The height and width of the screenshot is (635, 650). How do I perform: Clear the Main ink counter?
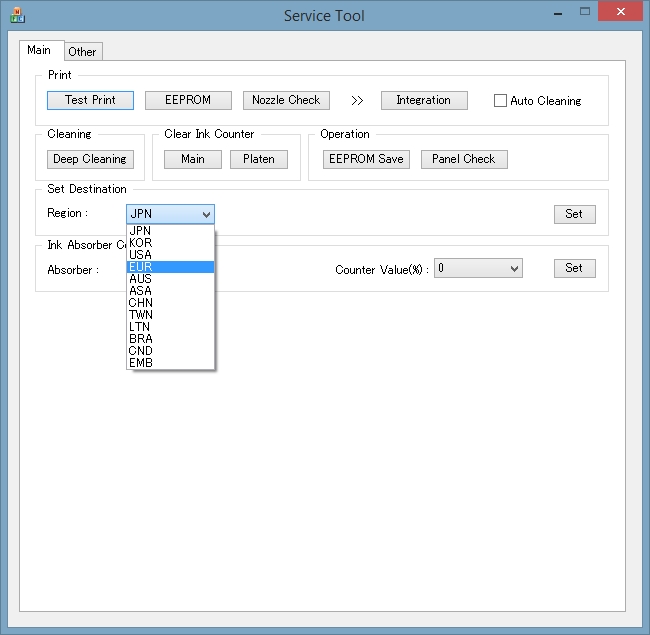pyautogui.click(x=193, y=159)
